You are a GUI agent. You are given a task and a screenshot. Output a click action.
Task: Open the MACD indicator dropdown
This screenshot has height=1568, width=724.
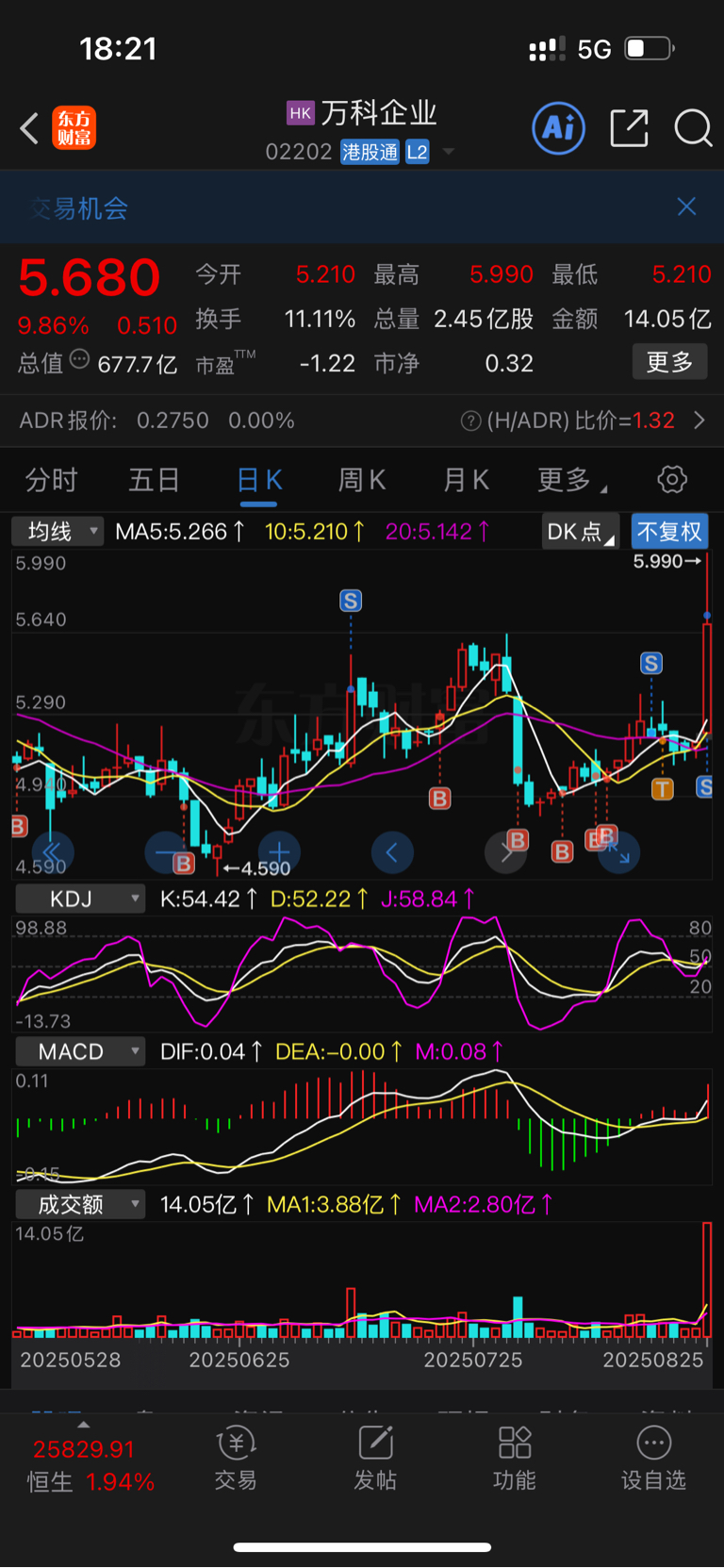(x=81, y=1051)
